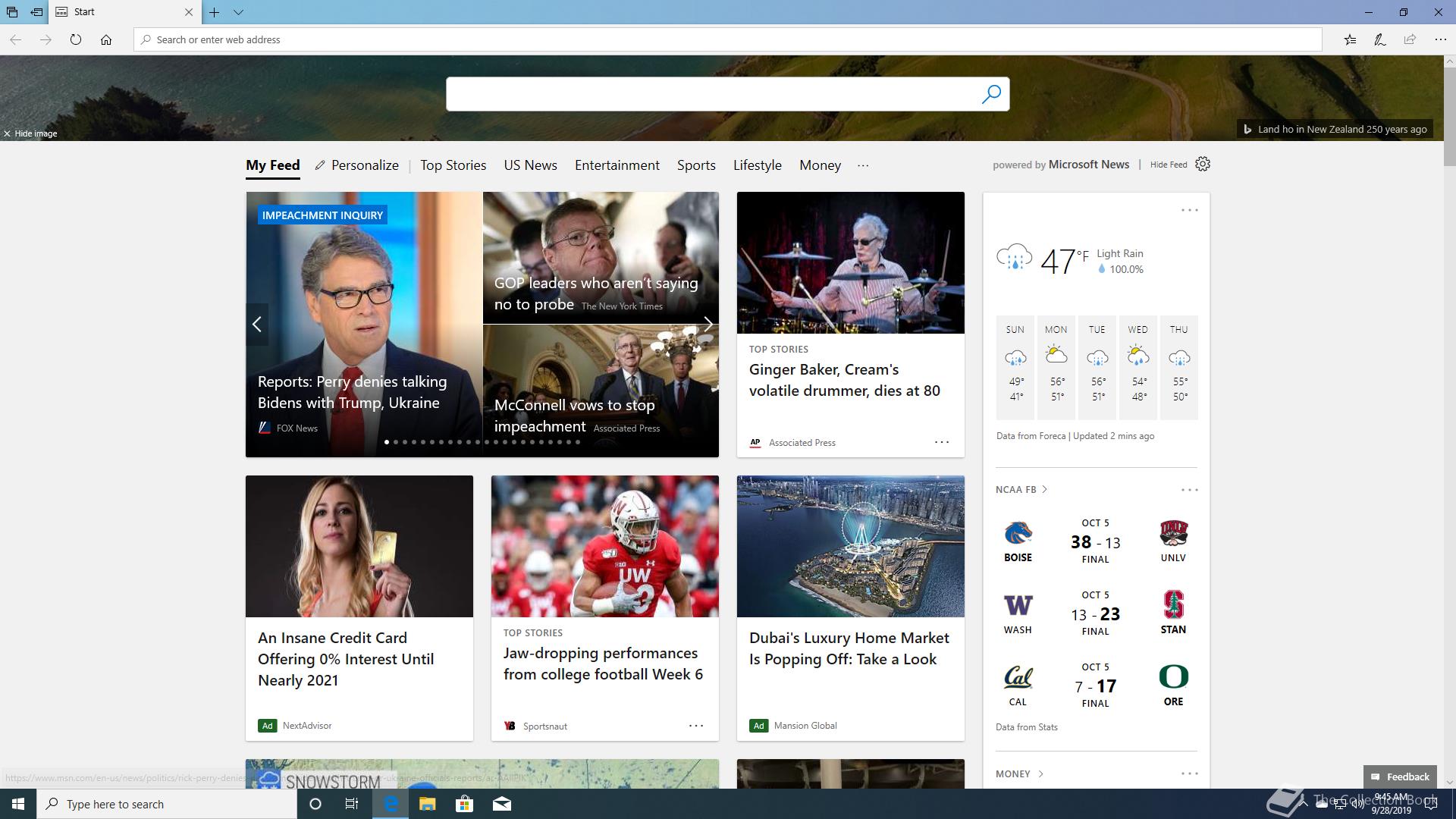Open weather card options ellipsis

(1190, 210)
